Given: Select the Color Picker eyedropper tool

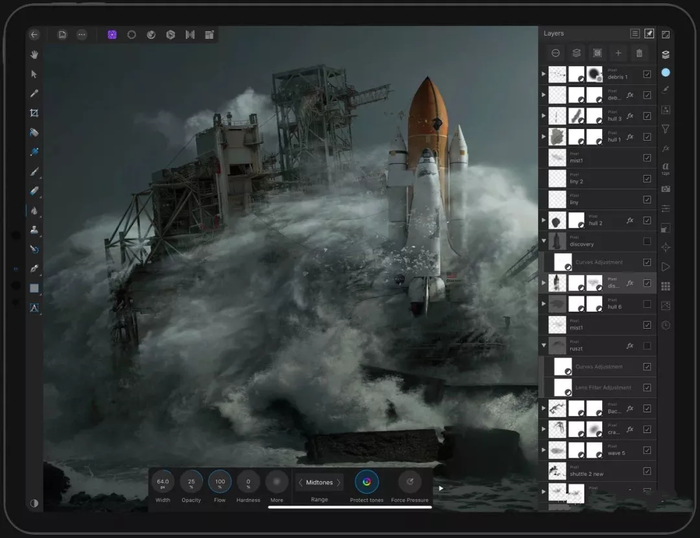Looking at the screenshot, I should [x=34, y=93].
